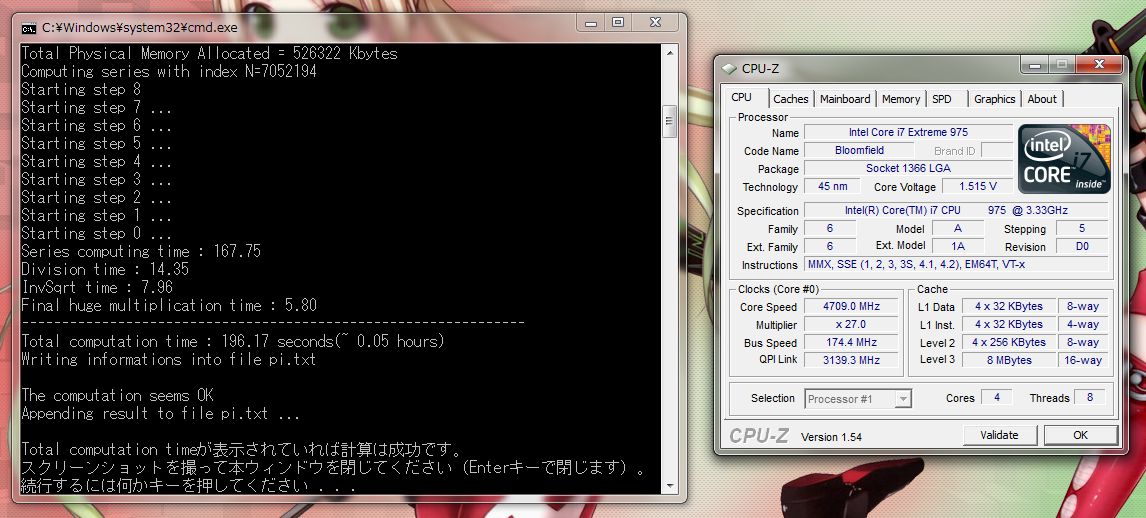The image size is (1146, 518).
Task: Select the Memory tab in CPU-Z
Action: [900, 99]
